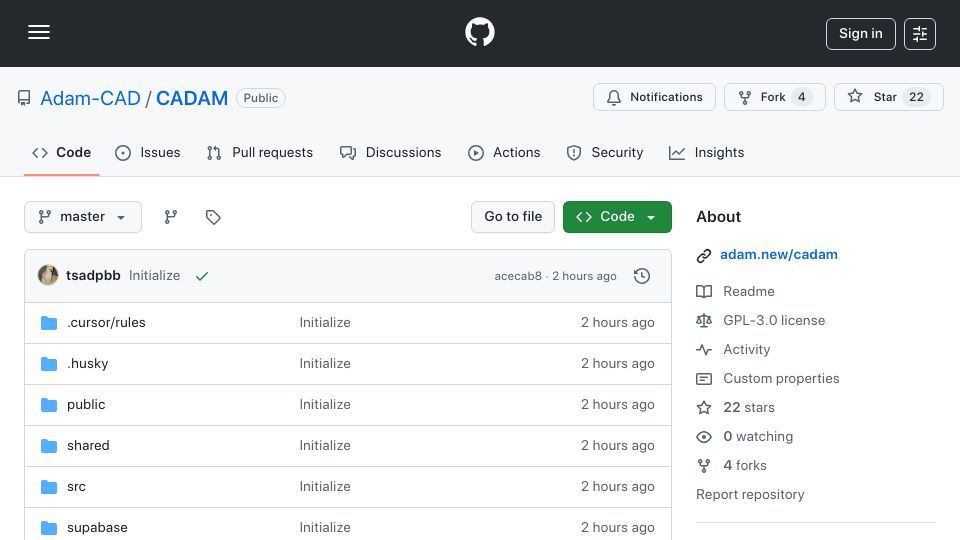Open the Discussions tab

[390, 152]
